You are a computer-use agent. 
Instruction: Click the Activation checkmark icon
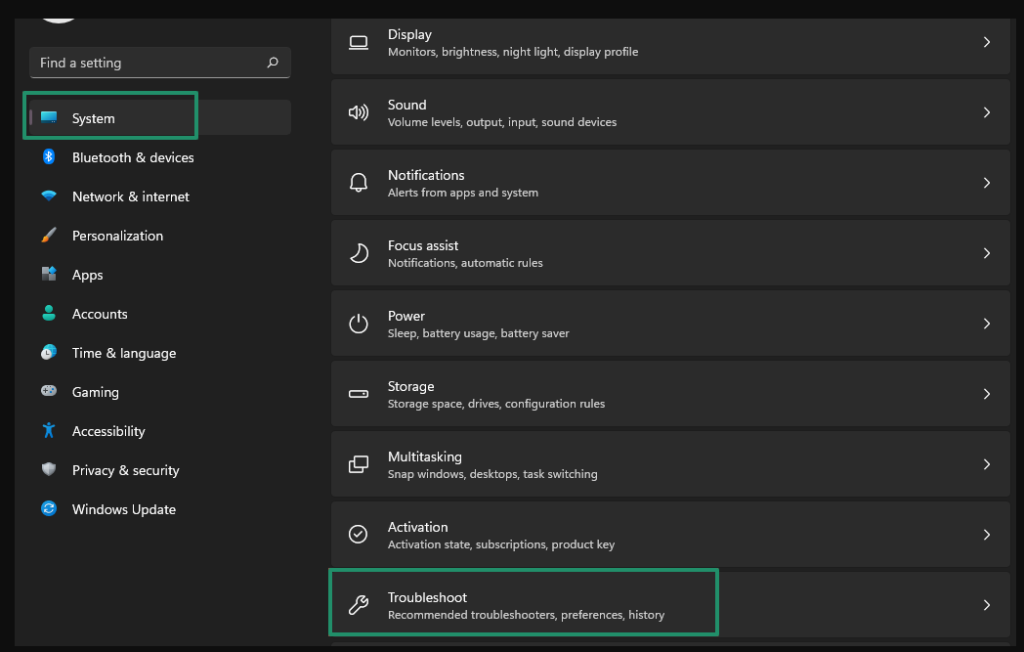[359, 534]
